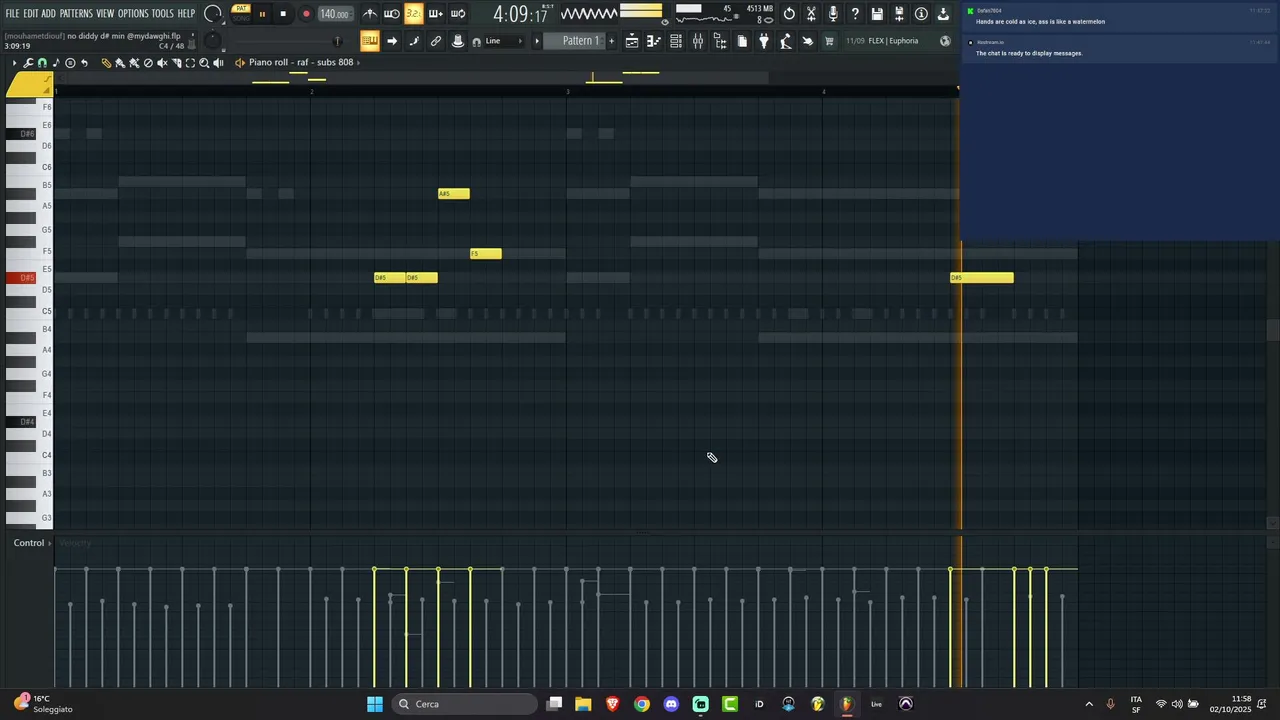Open the piano roll stamp note icon

tap(56, 63)
